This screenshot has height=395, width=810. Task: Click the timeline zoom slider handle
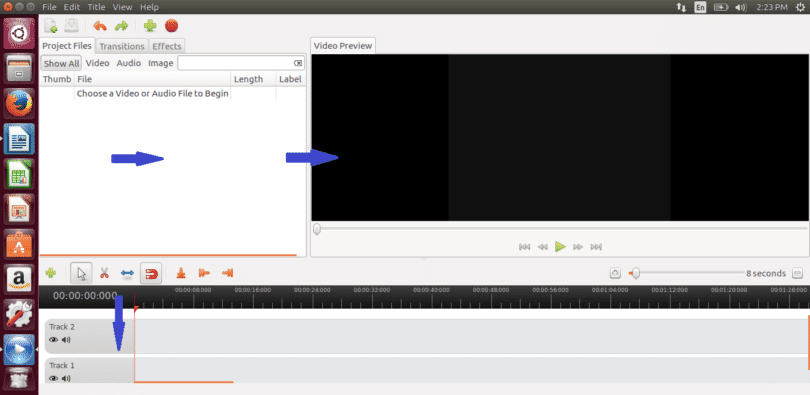636,273
